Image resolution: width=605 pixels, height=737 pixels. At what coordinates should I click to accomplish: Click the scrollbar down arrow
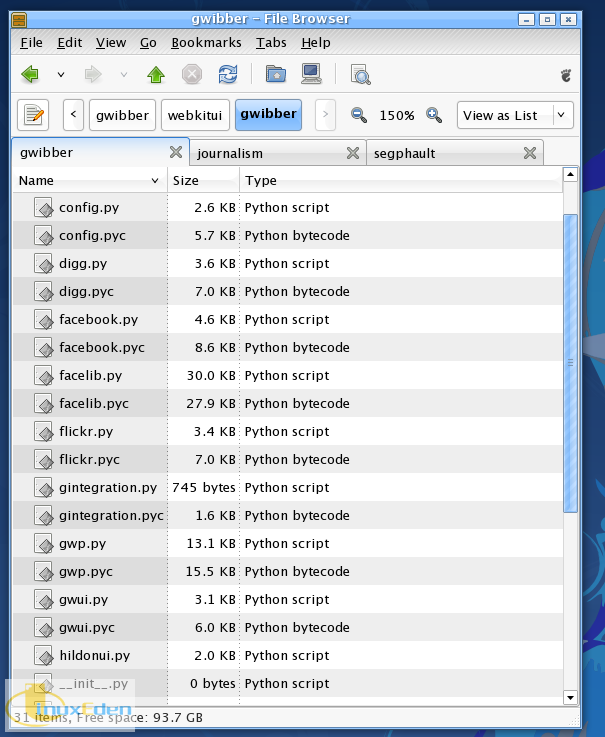570,698
